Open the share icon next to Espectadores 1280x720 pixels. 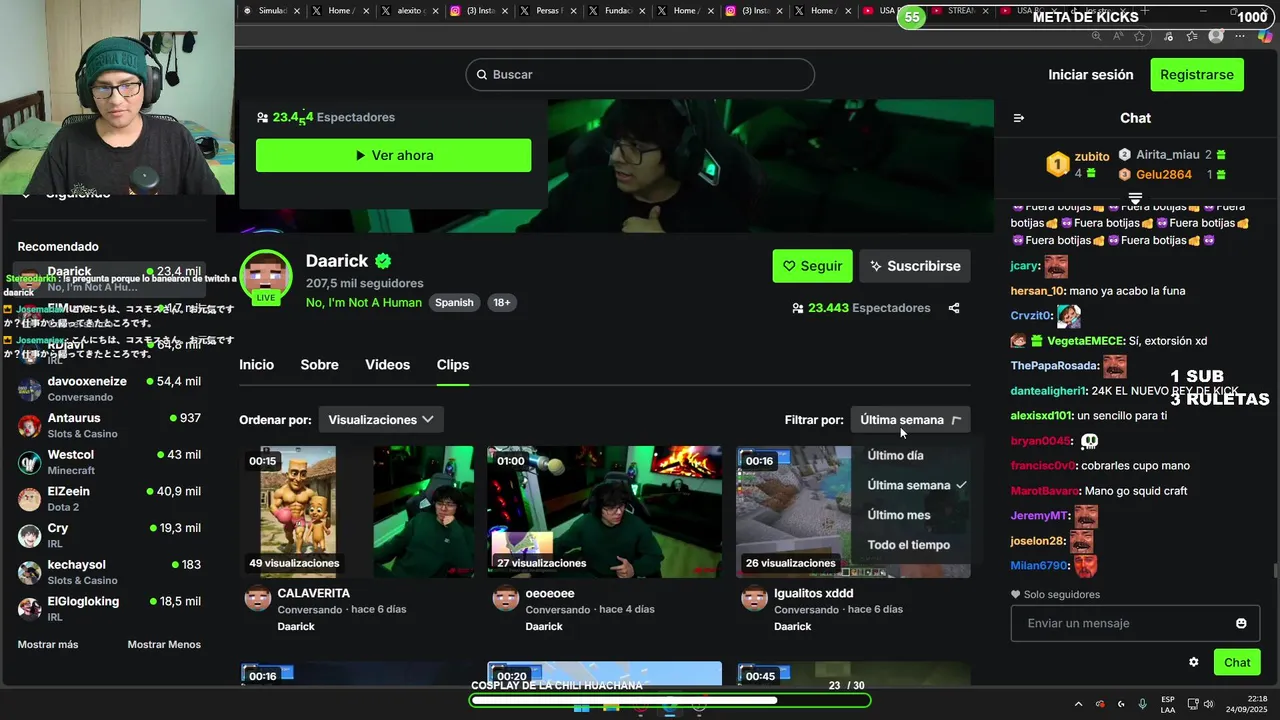pyautogui.click(x=954, y=308)
